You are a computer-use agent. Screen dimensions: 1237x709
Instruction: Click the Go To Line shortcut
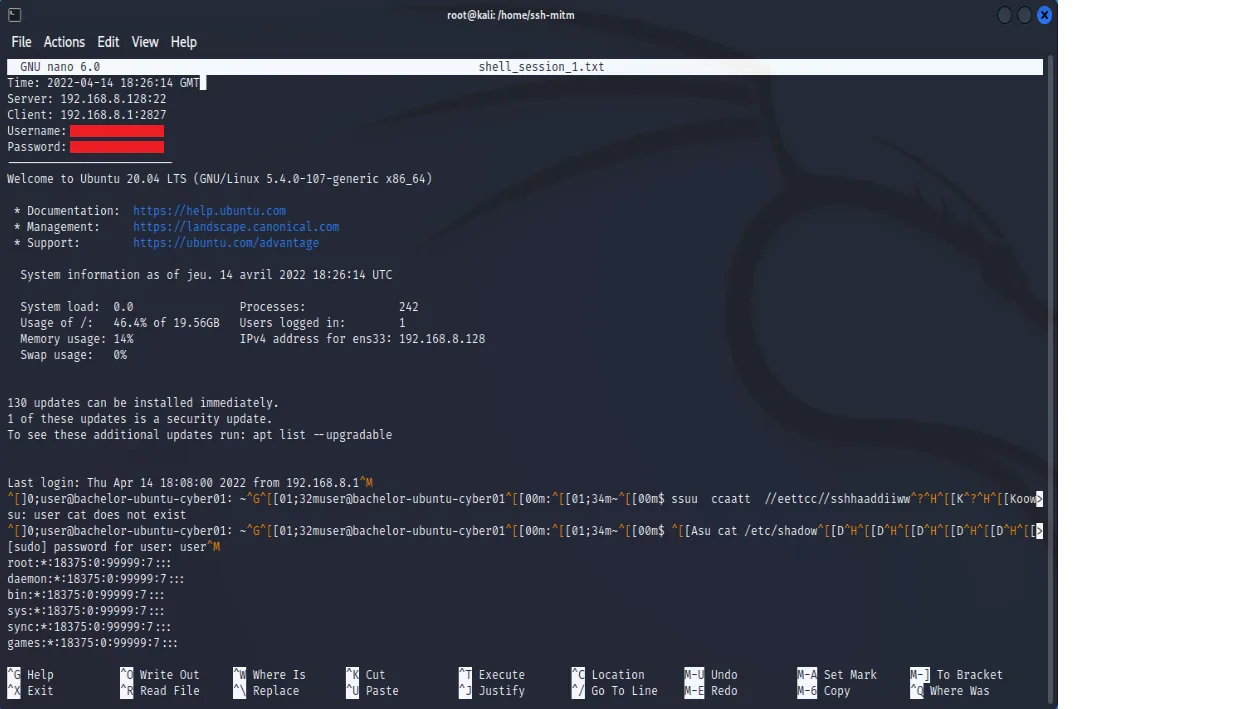(x=615, y=691)
